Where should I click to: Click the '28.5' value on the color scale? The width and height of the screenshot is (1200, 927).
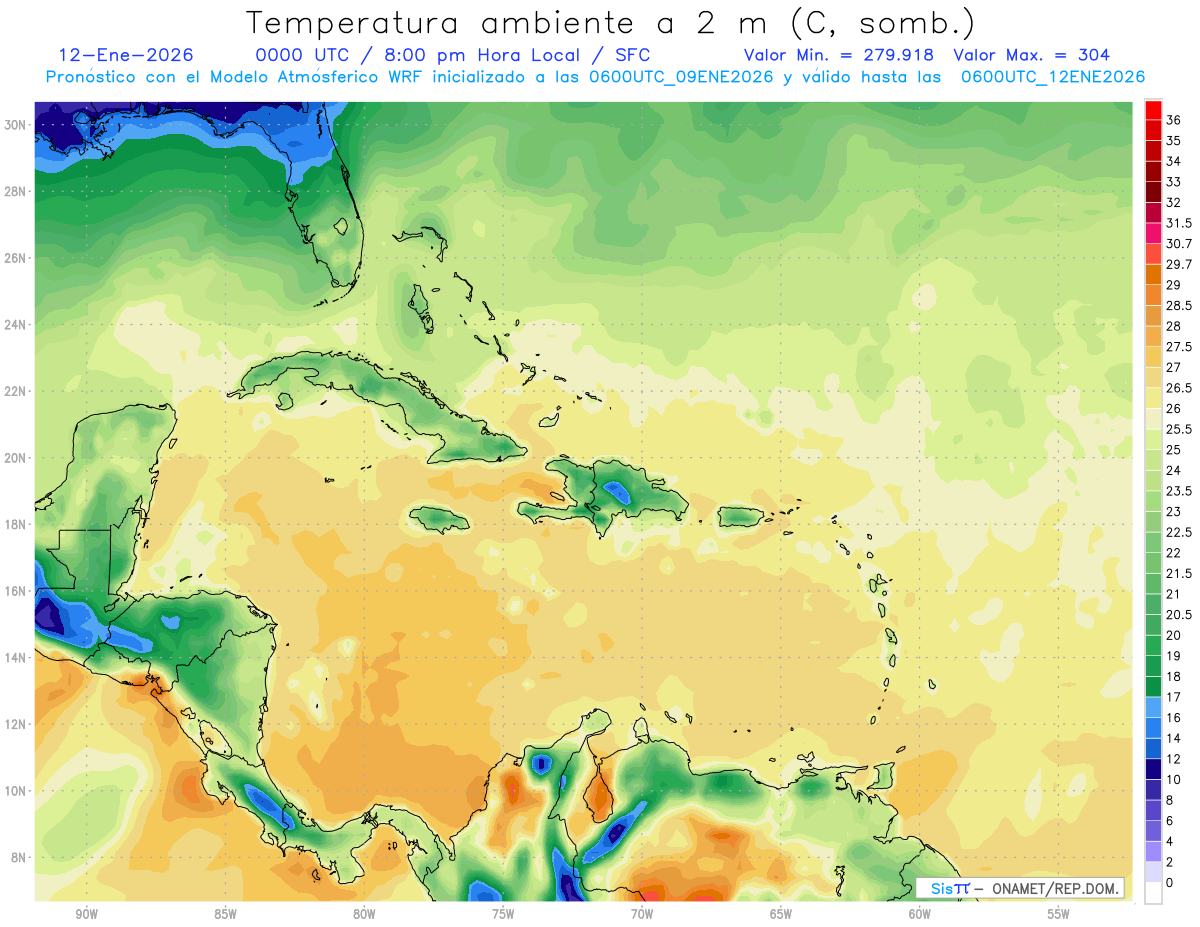click(x=1179, y=306)
